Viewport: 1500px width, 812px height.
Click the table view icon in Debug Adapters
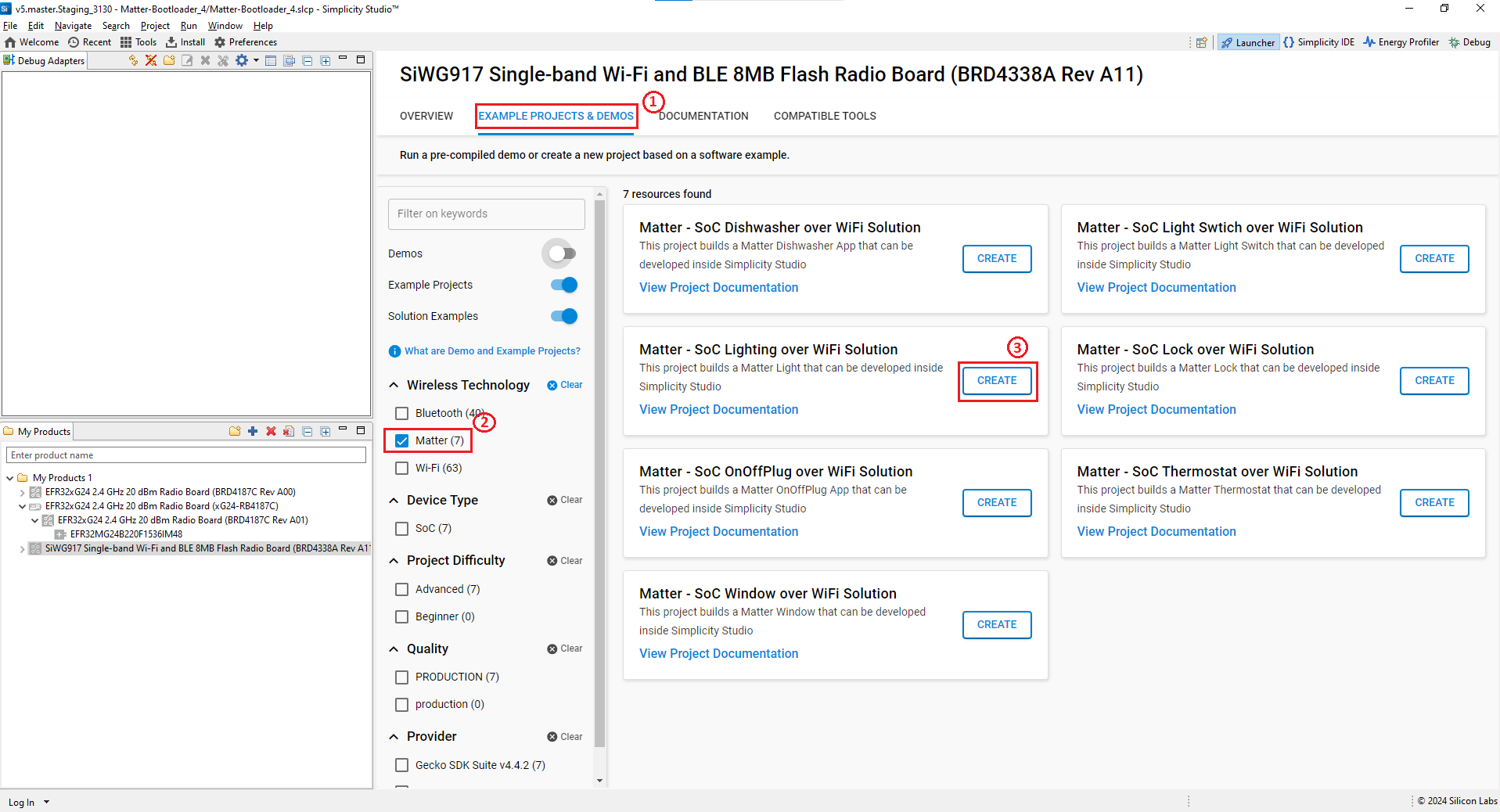pos(271,60)
